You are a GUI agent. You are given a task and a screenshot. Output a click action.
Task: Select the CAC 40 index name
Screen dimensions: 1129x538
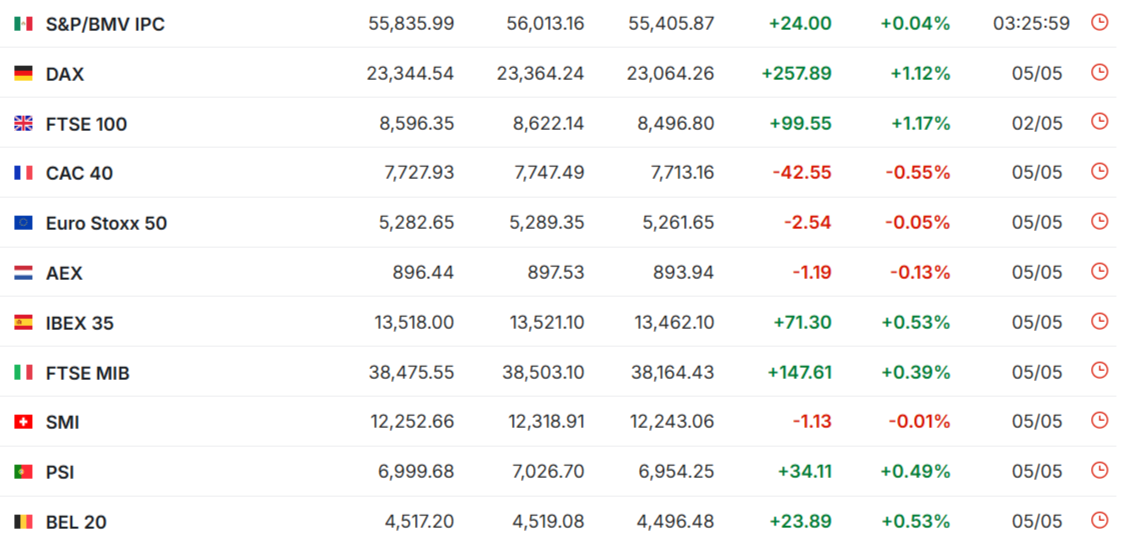[79, 174]
